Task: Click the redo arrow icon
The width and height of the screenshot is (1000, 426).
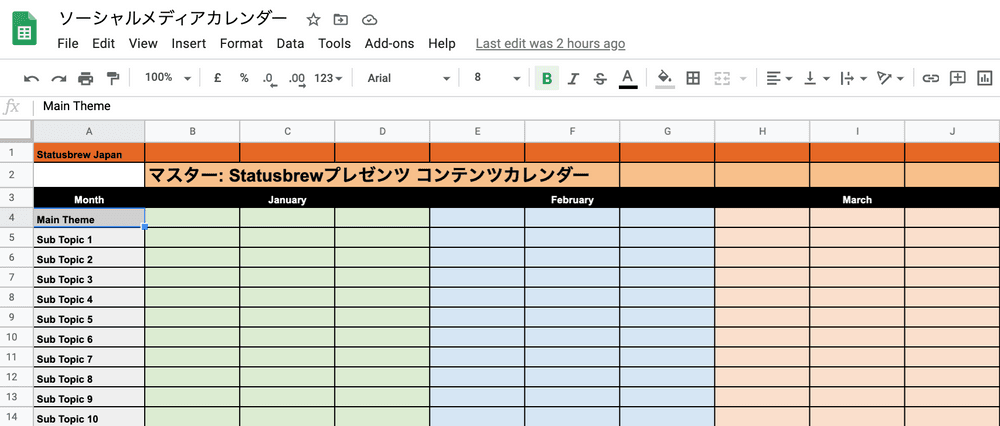Action: tap(59, 78)
